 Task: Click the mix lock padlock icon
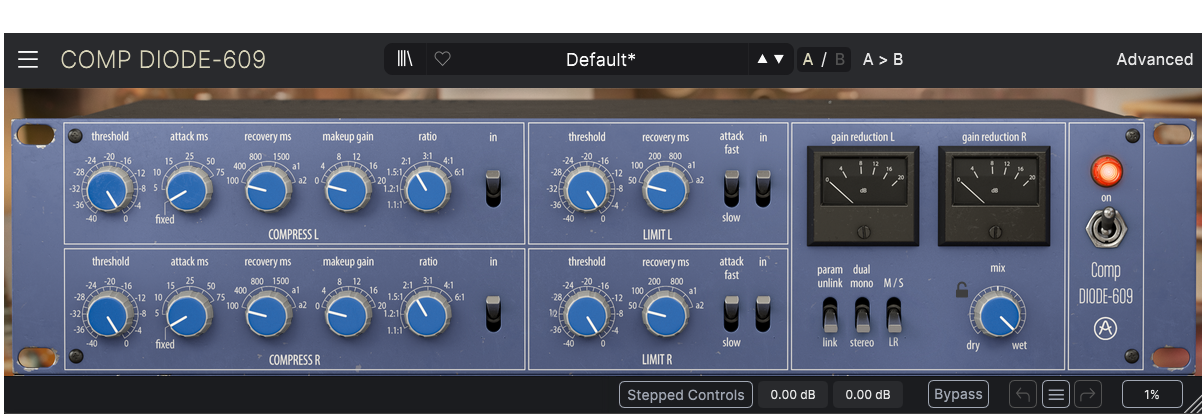(x=962, y=290)
